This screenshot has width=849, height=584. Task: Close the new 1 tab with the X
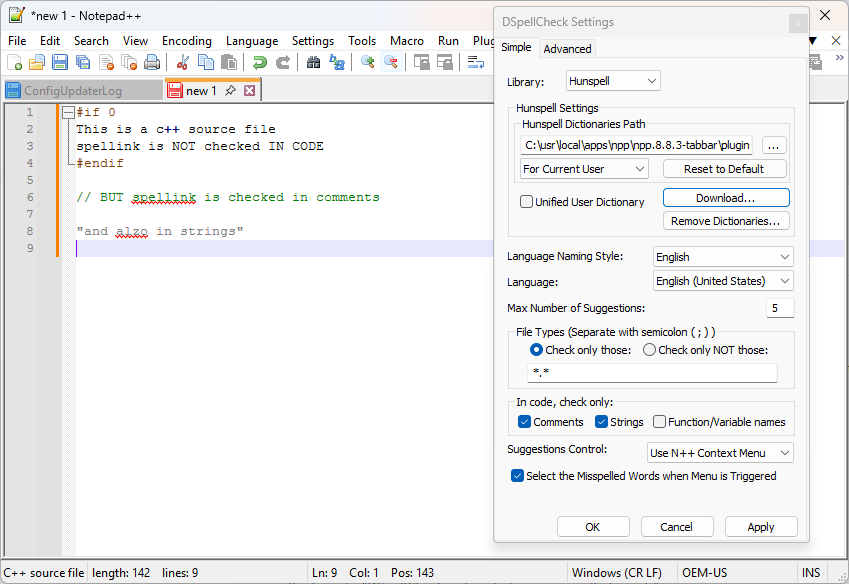pyautogui.click(x=249, y=90)
